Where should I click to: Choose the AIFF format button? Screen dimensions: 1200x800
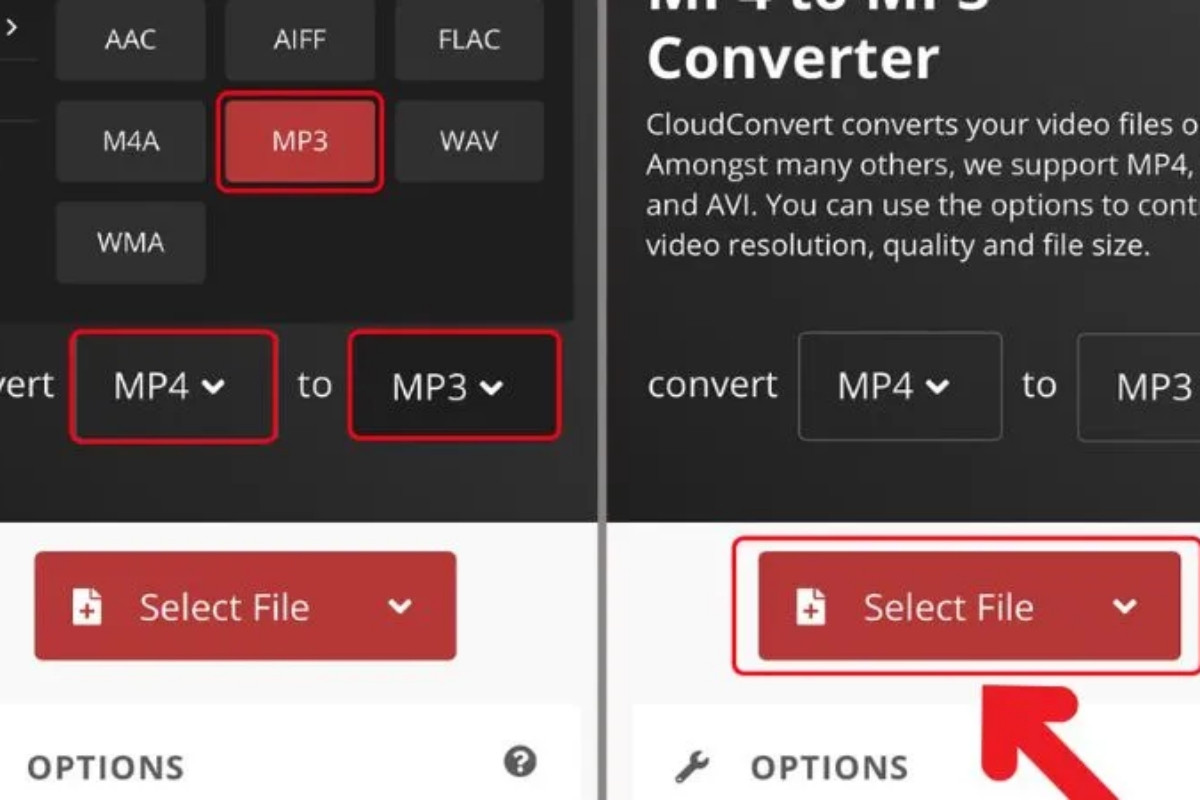(300, 40)
